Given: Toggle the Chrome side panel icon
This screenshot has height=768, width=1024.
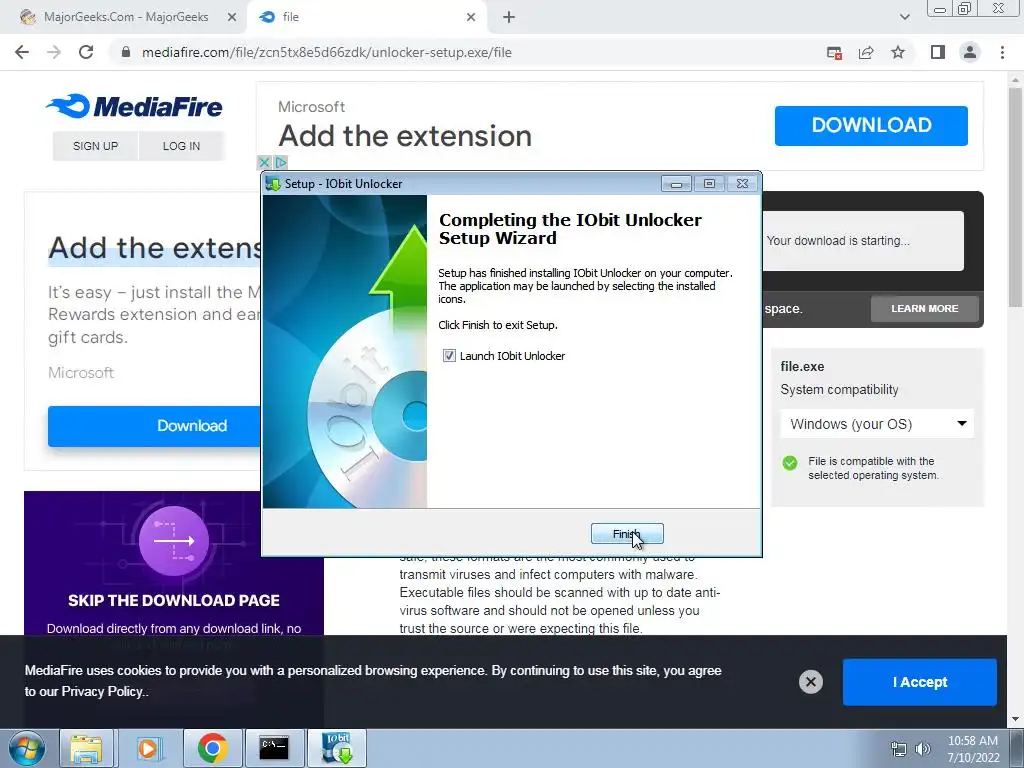Looking at the screenshot, I should coord(938,52).
